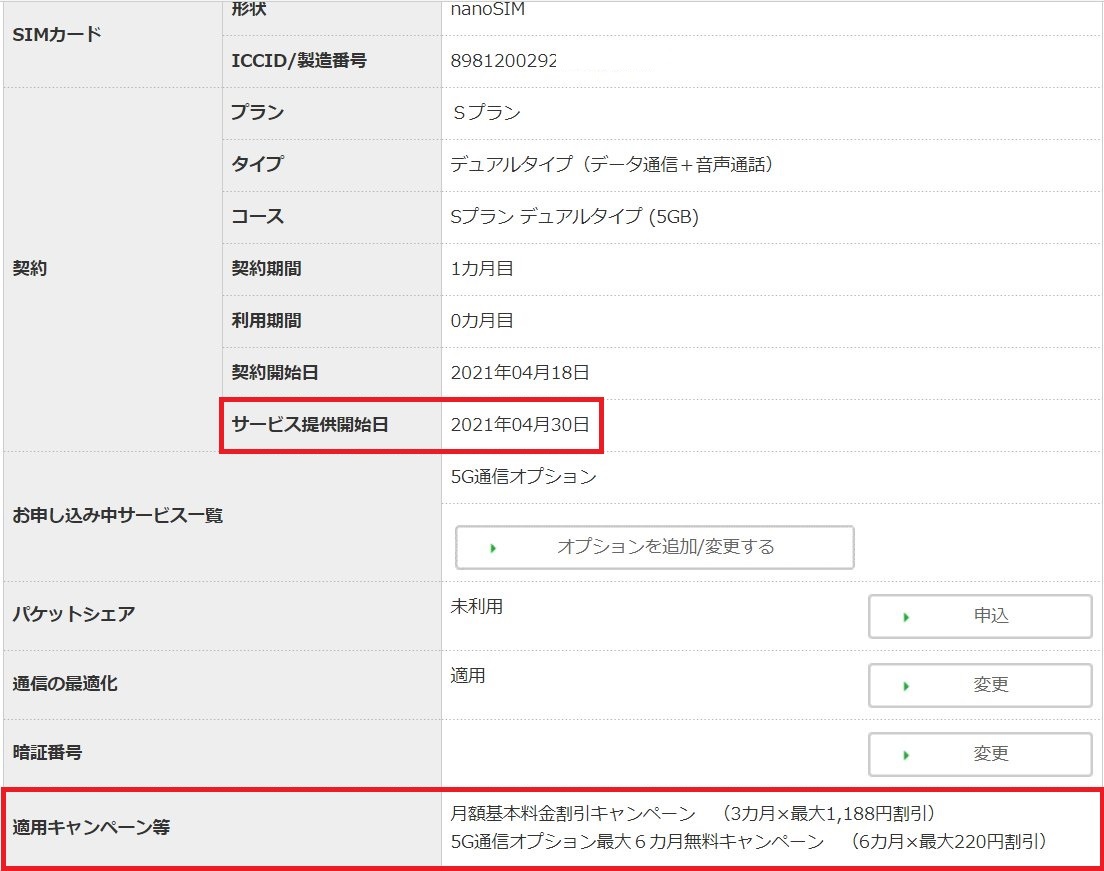Click the contract start date 2021年04月18日

click(520, 373)
